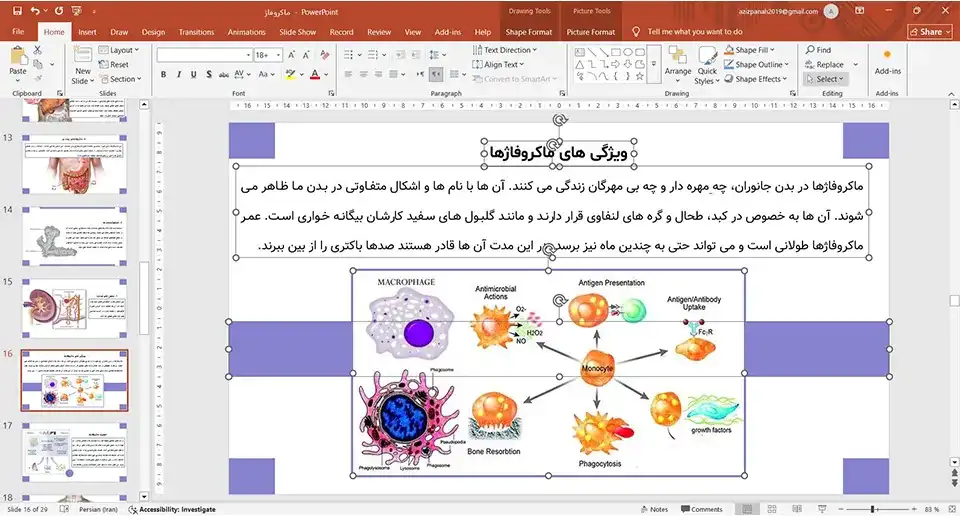Toggle text Shadow
Viewport: 960px width, 516px height.
tap(209, 74)
